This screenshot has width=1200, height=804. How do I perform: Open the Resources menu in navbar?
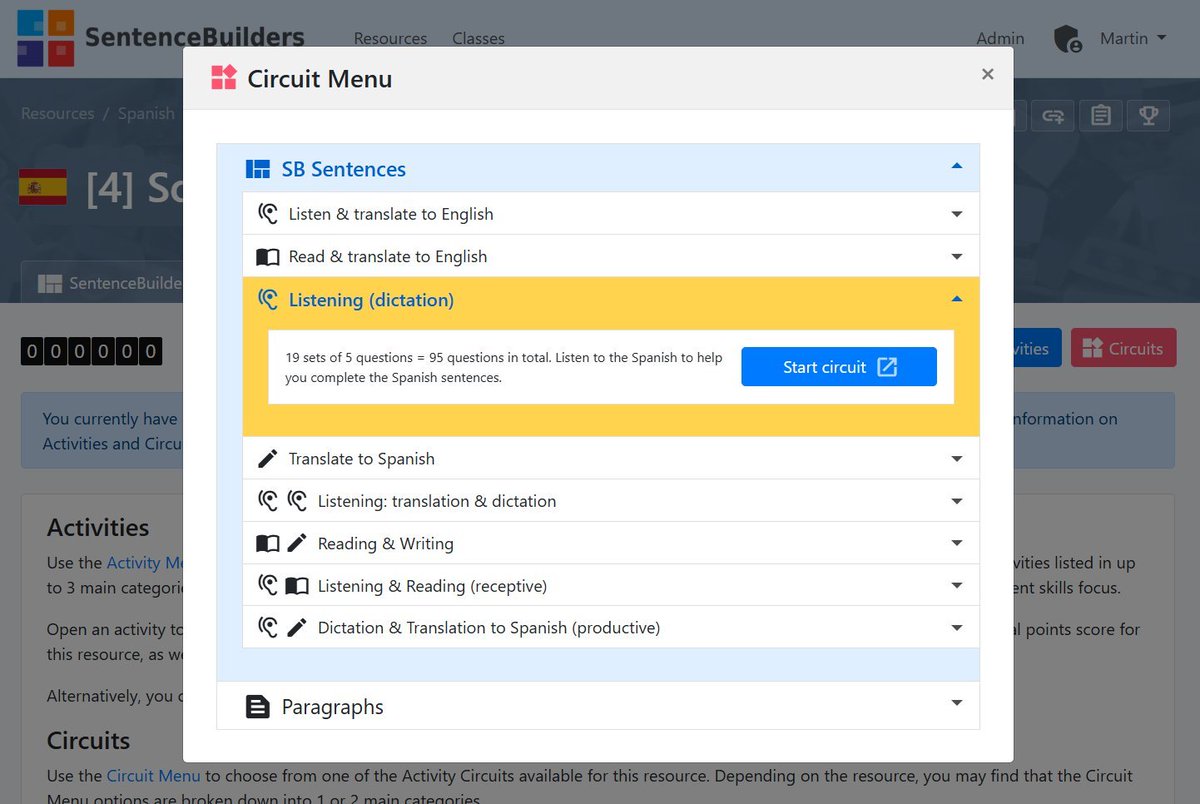[x=390, y=38]
